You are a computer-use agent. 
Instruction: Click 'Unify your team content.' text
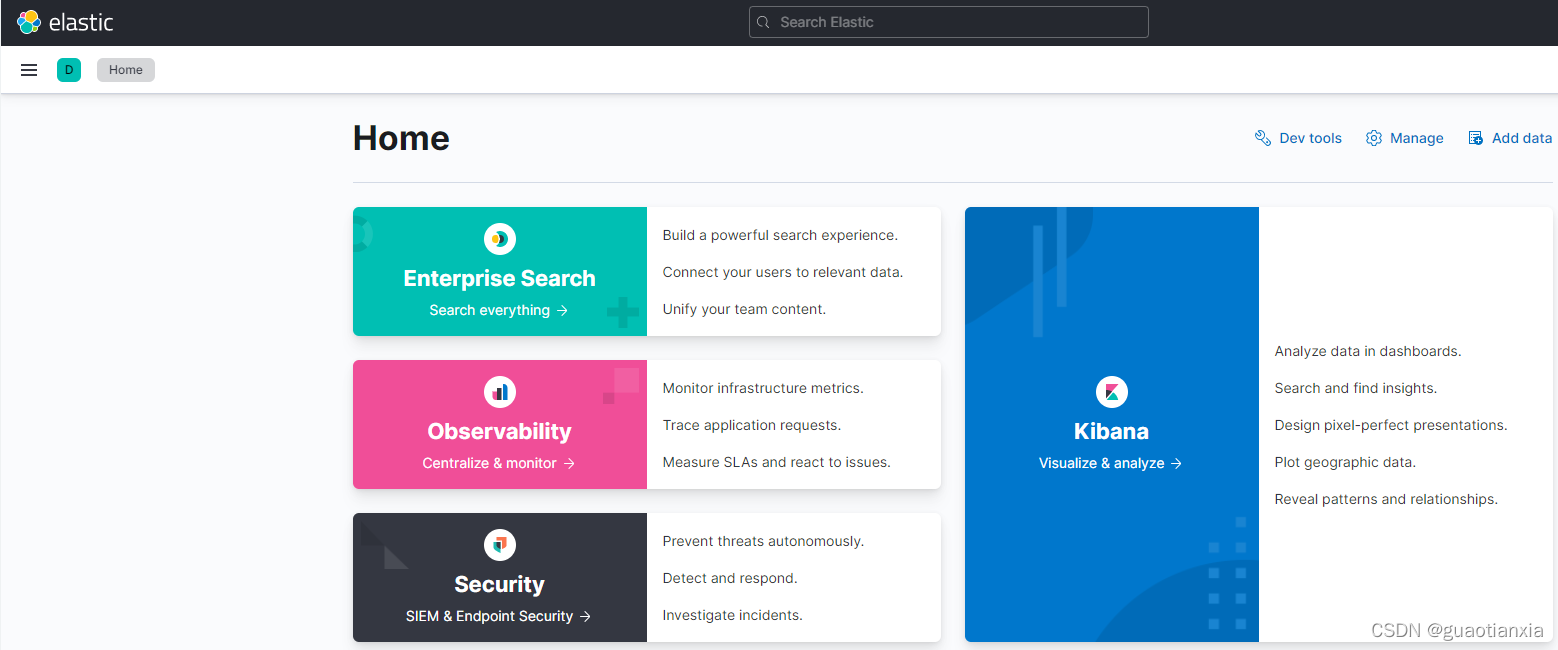pyautogui.click(x=744, y=309)
